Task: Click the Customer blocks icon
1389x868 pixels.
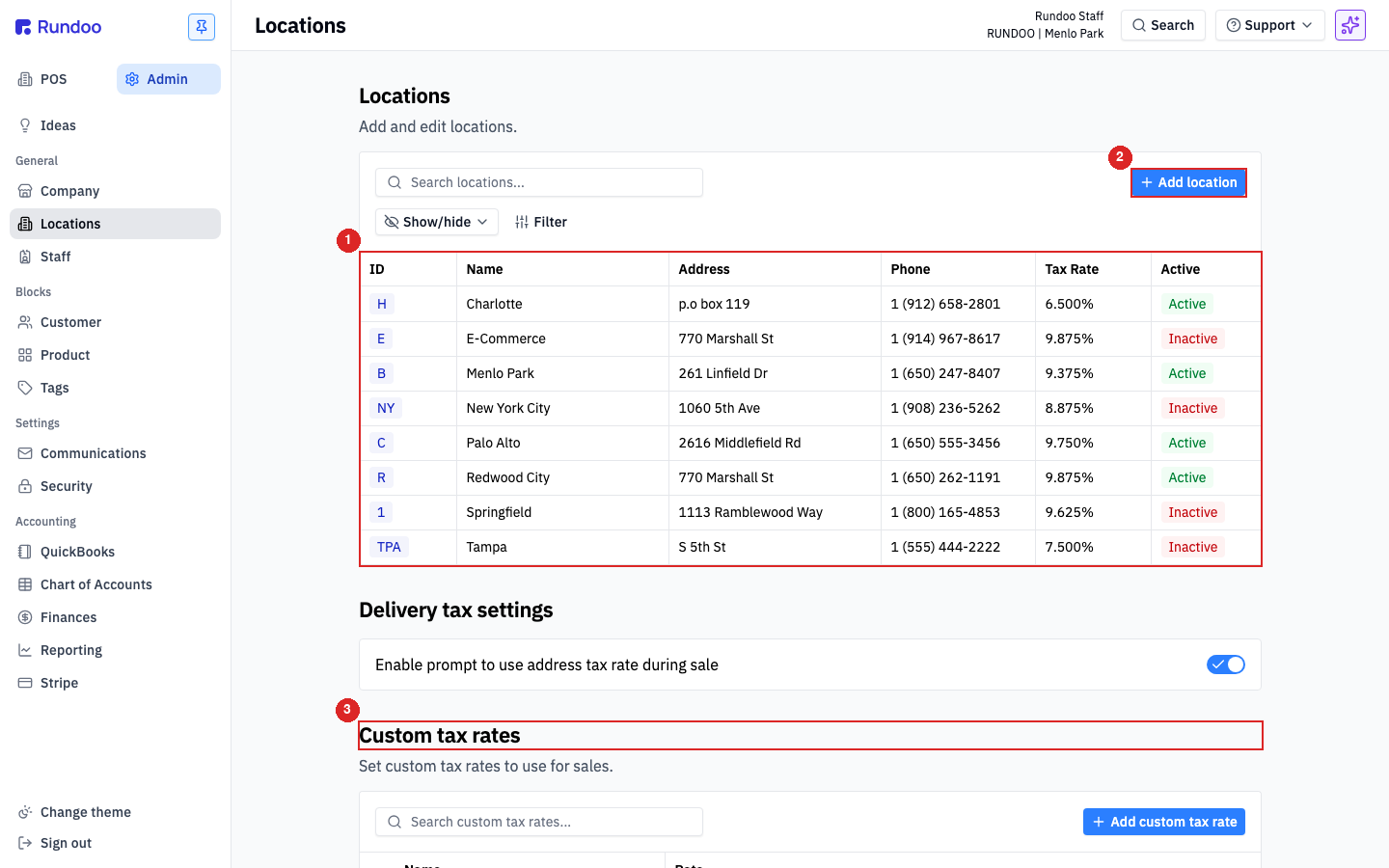Action: (25, 322)
